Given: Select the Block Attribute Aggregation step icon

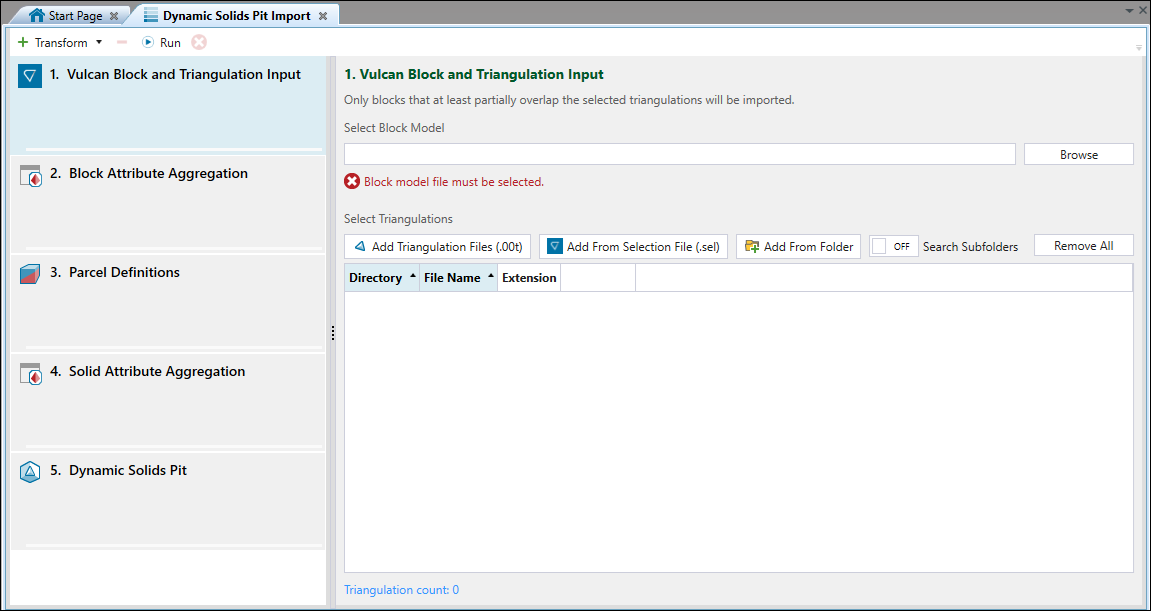Looking at the screenshot, I should [x=30, y=175].
